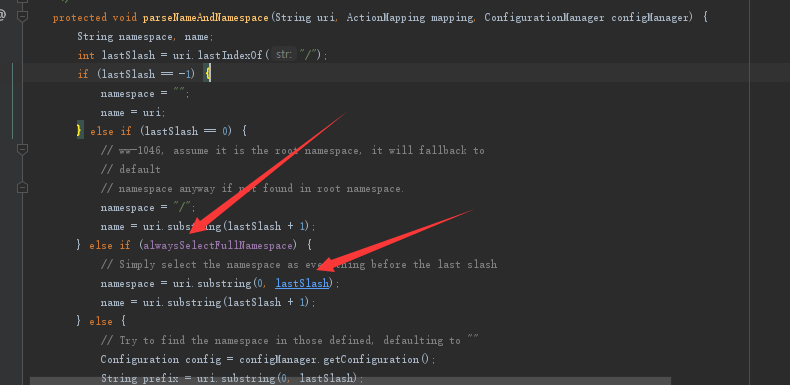Screen dimensions: 790x385
Task: Collapse comment block fold marker beside ww-1046 line
Action: 22,150
